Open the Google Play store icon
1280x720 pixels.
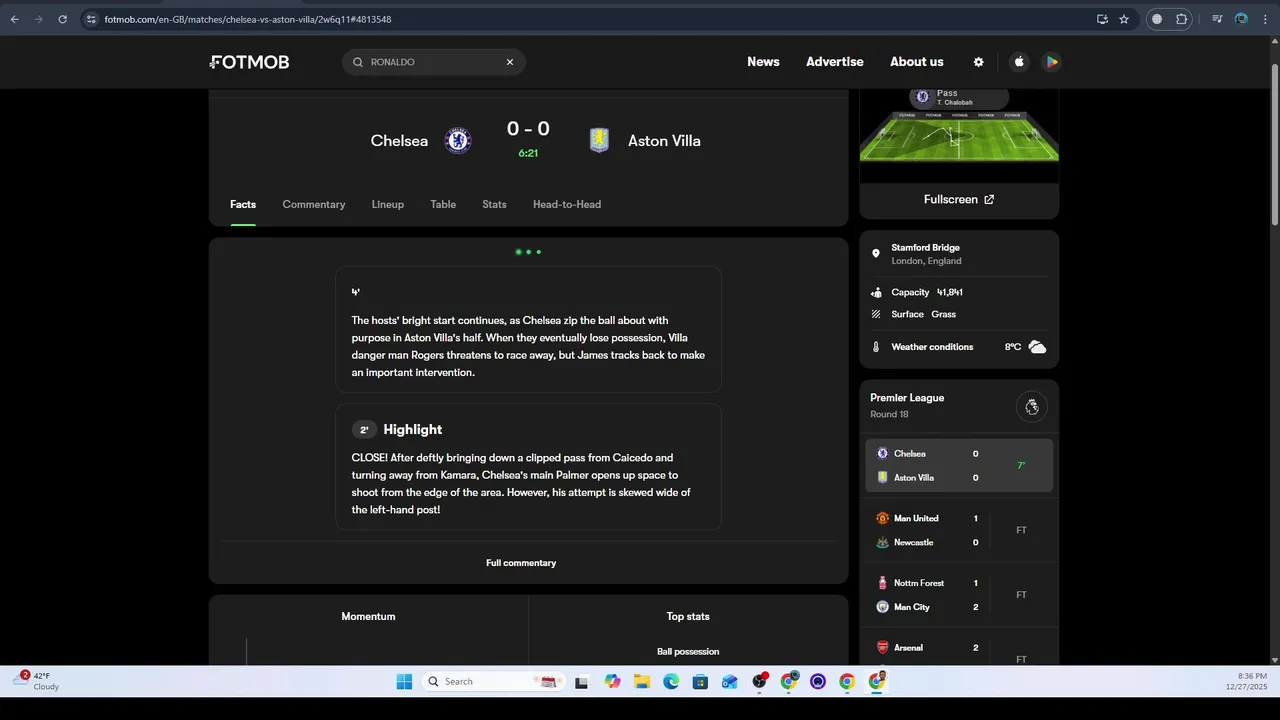1051,62
